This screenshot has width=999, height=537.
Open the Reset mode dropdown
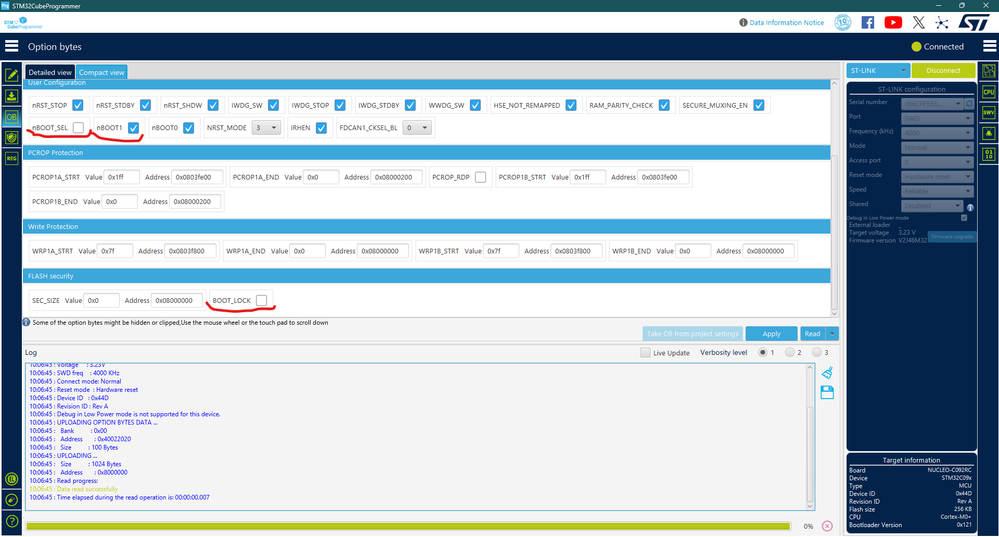pos(938,176)
